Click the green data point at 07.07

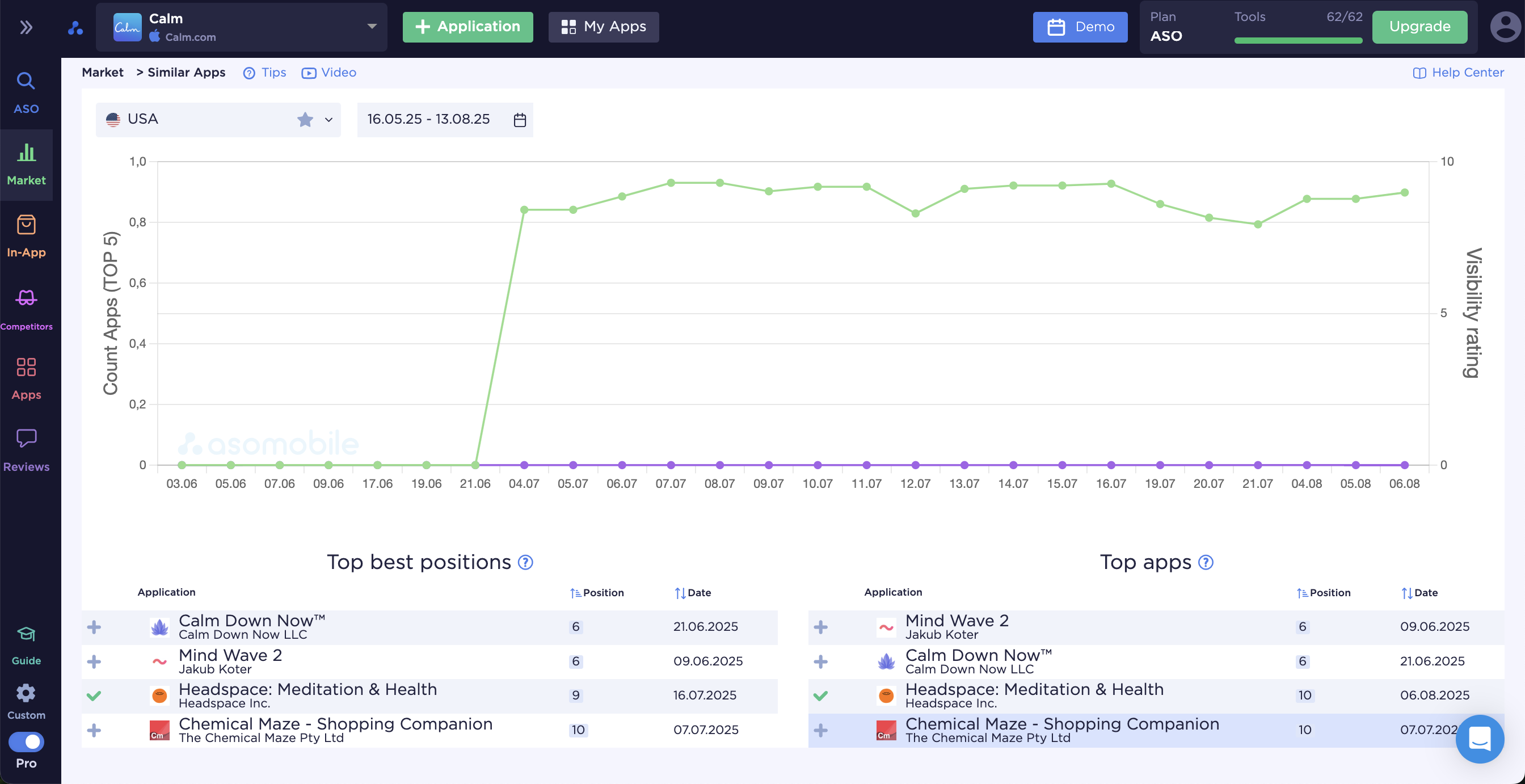(671, 183)
